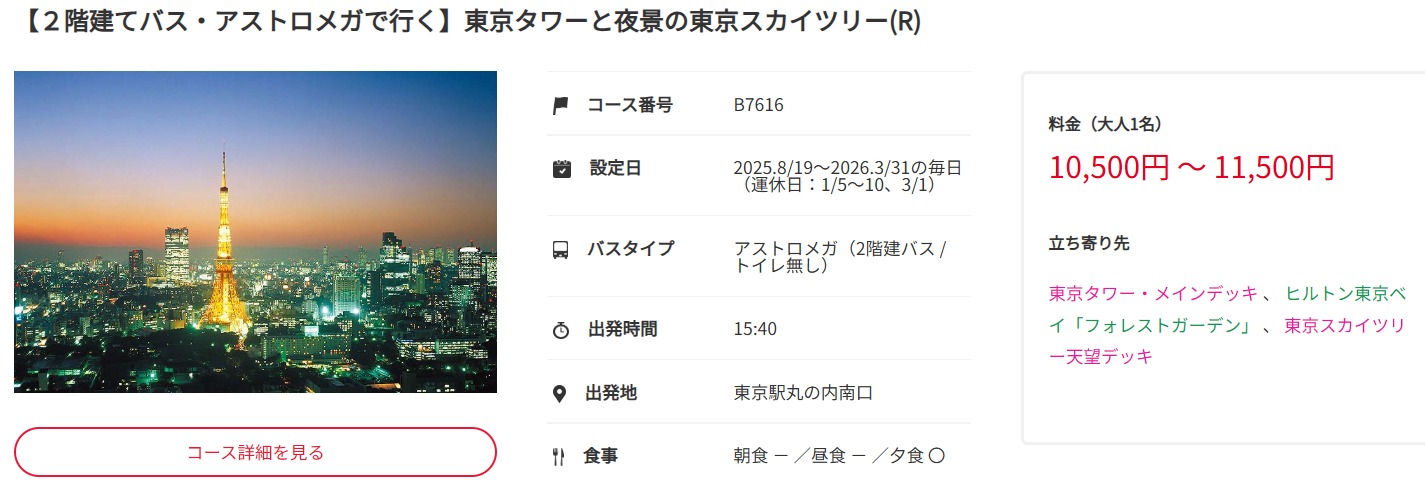Viewport: 1425px width, 482px height.
Task: Click the stopwatch icon beside 出発時間
Action: [x=561, y=329]
